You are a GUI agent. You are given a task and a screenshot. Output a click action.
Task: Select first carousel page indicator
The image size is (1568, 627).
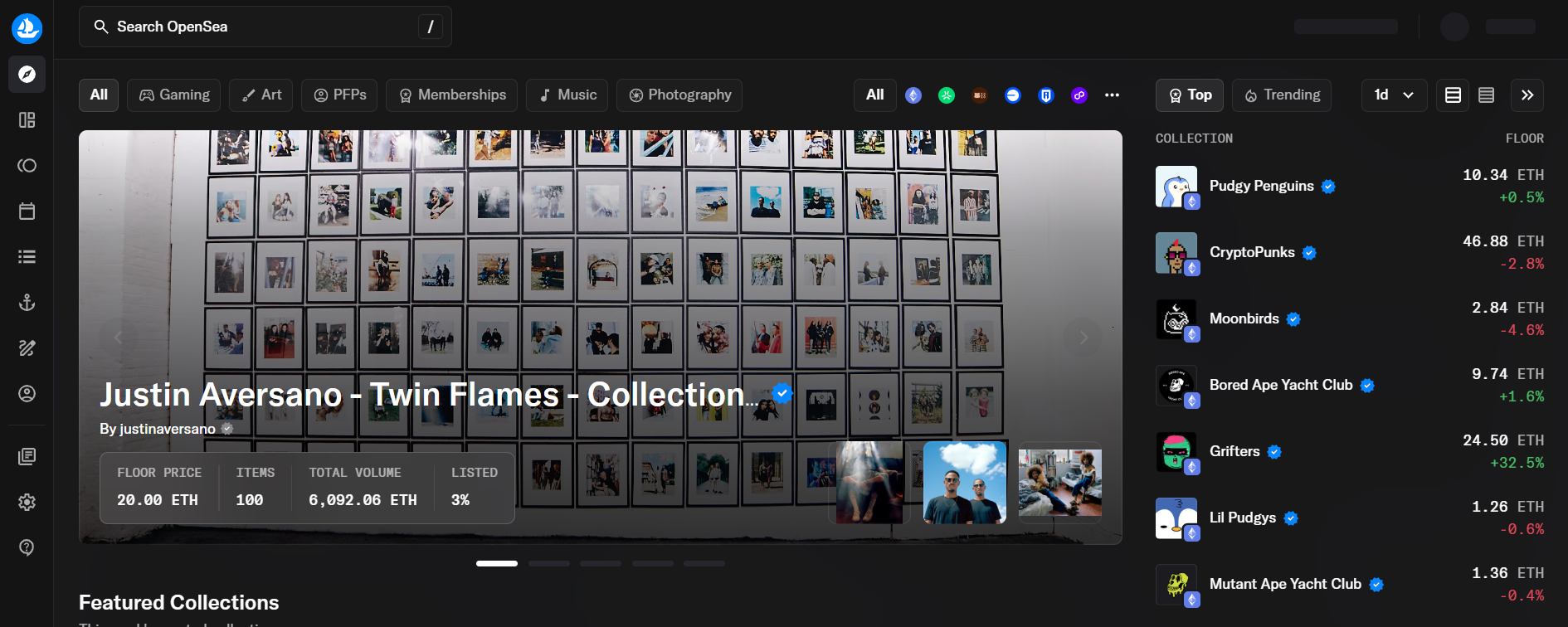pyautogui.click(x=497, y=564)
